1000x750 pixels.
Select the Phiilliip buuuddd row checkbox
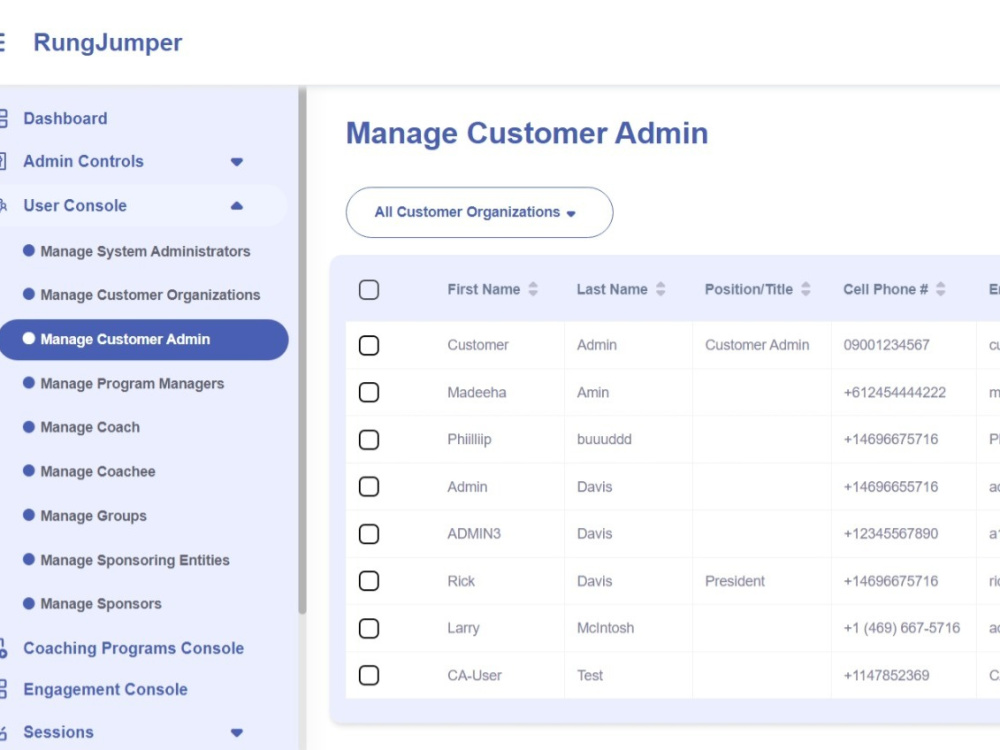(369, 439)
